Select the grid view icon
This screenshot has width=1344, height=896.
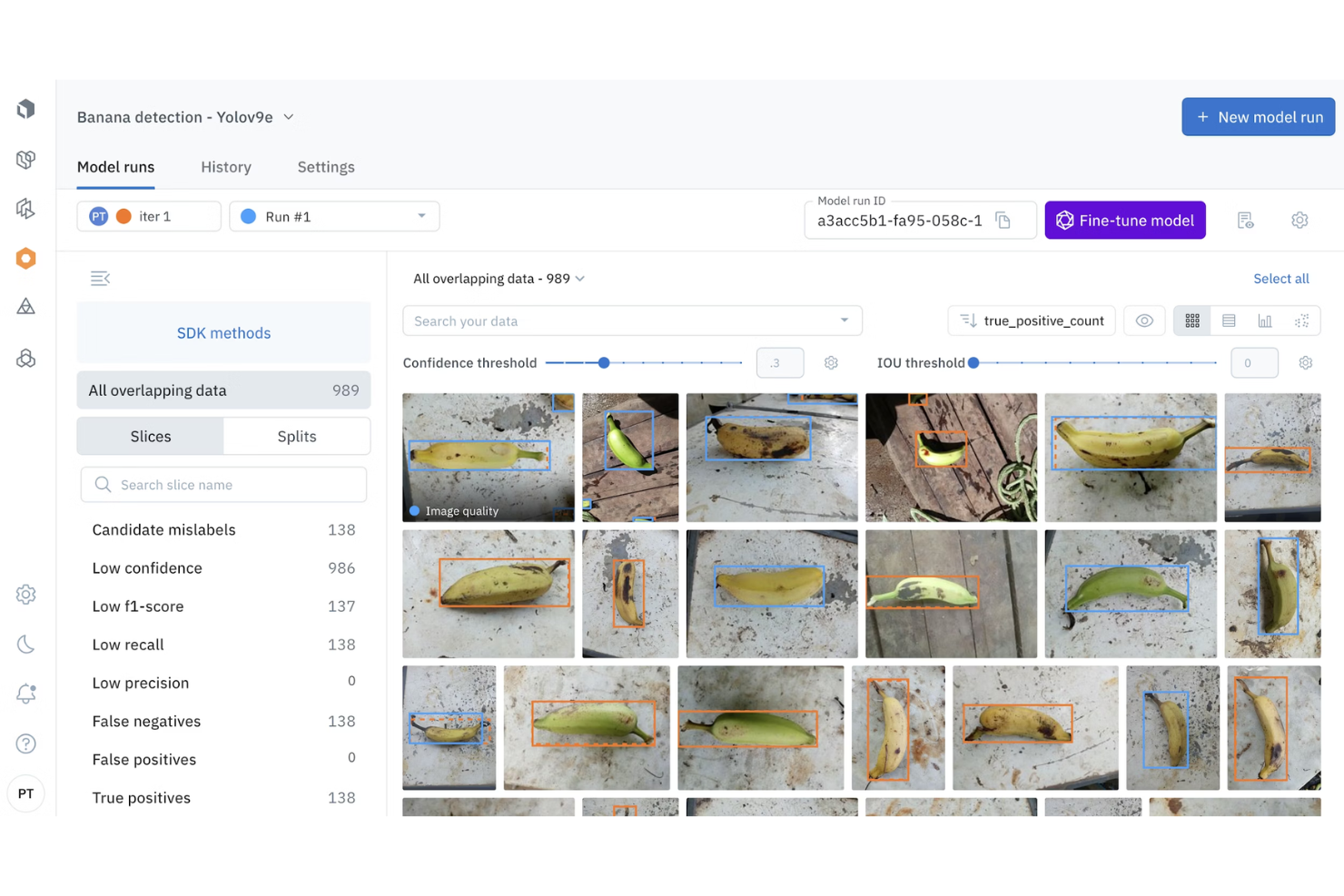(x=1192, y=320)
